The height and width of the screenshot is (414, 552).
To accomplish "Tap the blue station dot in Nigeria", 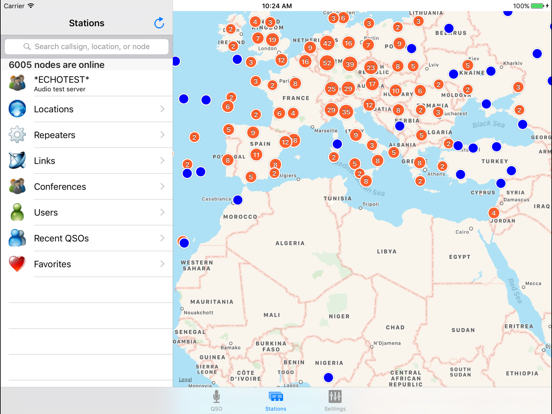I will (x=328, y=377).
